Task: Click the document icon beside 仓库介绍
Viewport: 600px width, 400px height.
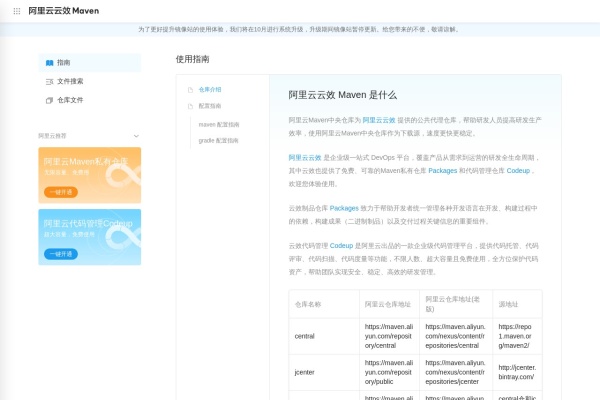Action: [x=190, y=90]
